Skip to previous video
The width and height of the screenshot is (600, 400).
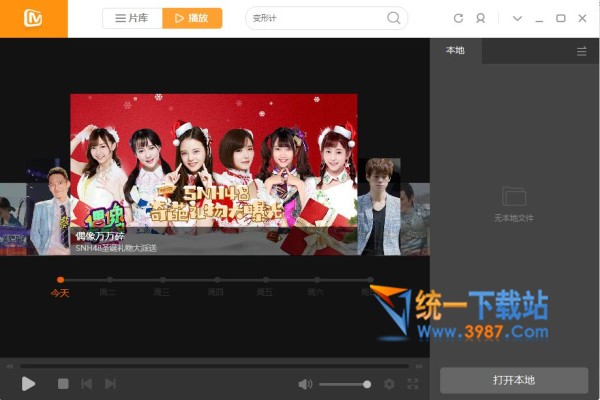point(87,384)
